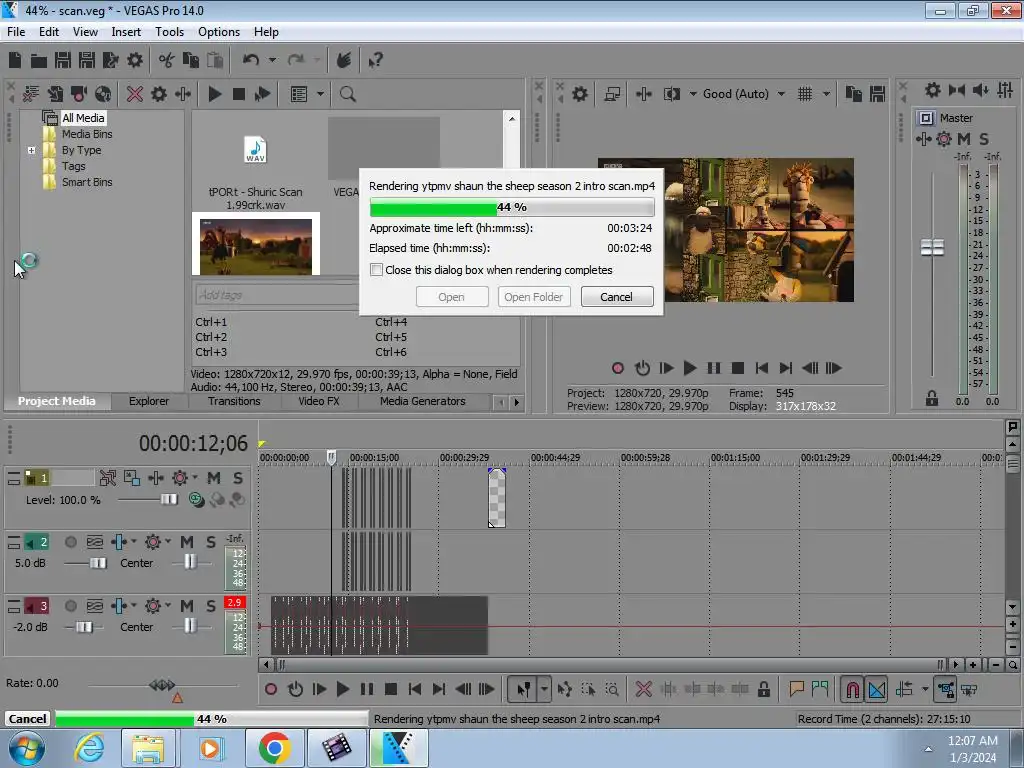The image size is (1024, 768).
Task: Open the File menu
Action: point(16,32)
